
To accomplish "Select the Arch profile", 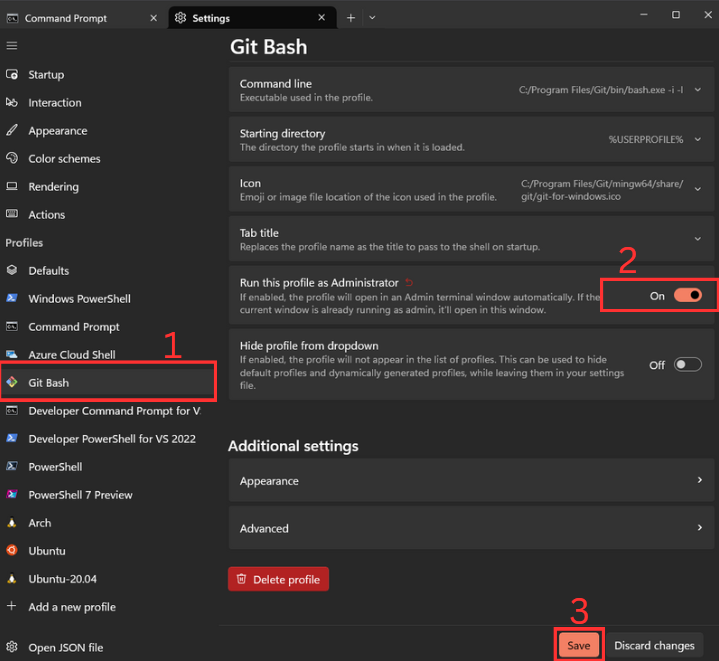I will tap(108, 522).
